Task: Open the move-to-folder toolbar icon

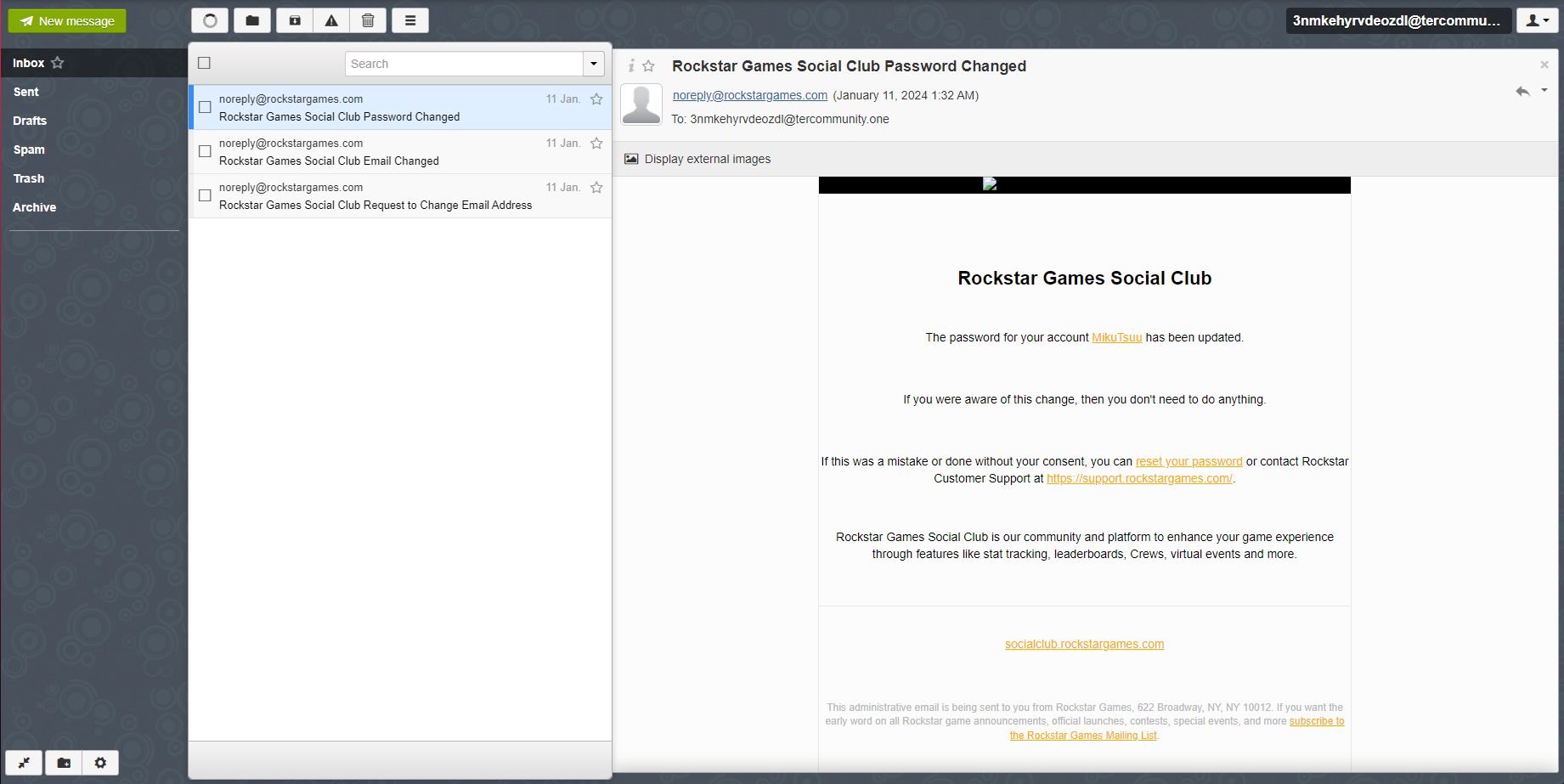Action: (252, 20)
